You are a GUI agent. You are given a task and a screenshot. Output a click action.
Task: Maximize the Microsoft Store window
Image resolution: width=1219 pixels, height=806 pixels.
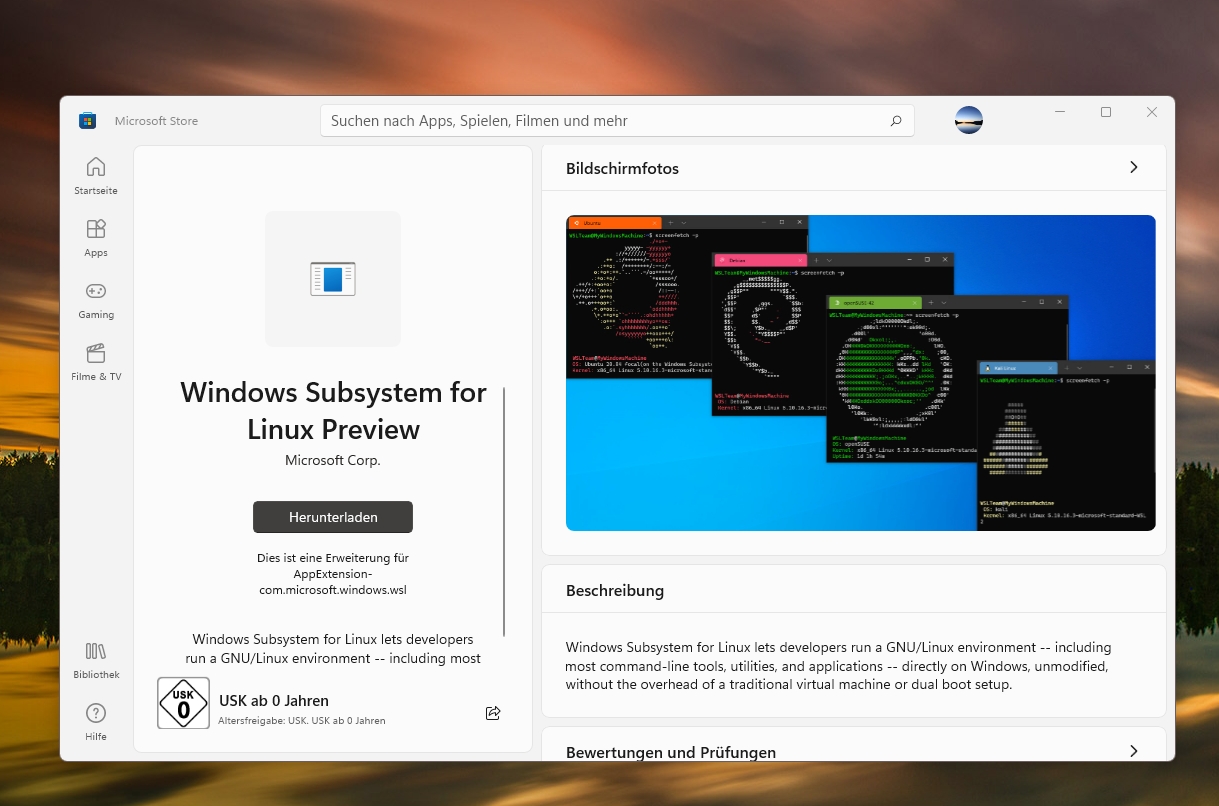[1106, 112]
